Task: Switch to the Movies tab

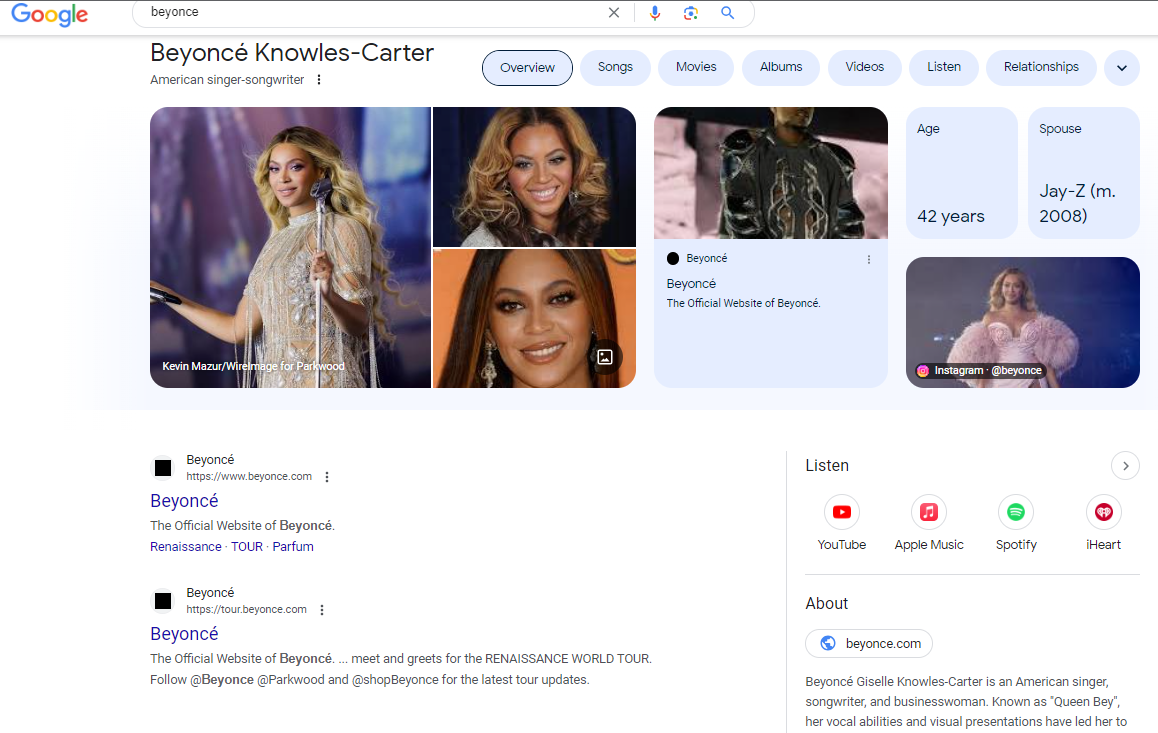Action: coord(696,67)
